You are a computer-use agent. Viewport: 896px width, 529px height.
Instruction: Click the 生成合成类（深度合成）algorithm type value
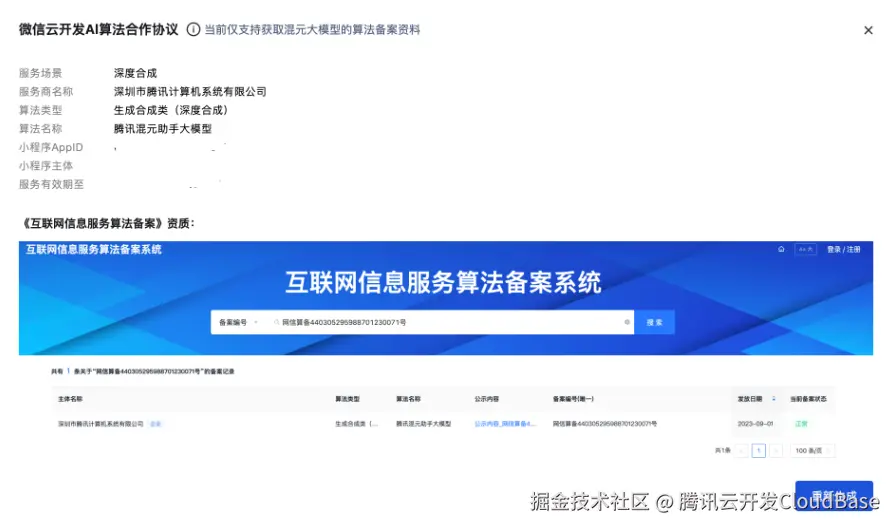coord(171,110)
